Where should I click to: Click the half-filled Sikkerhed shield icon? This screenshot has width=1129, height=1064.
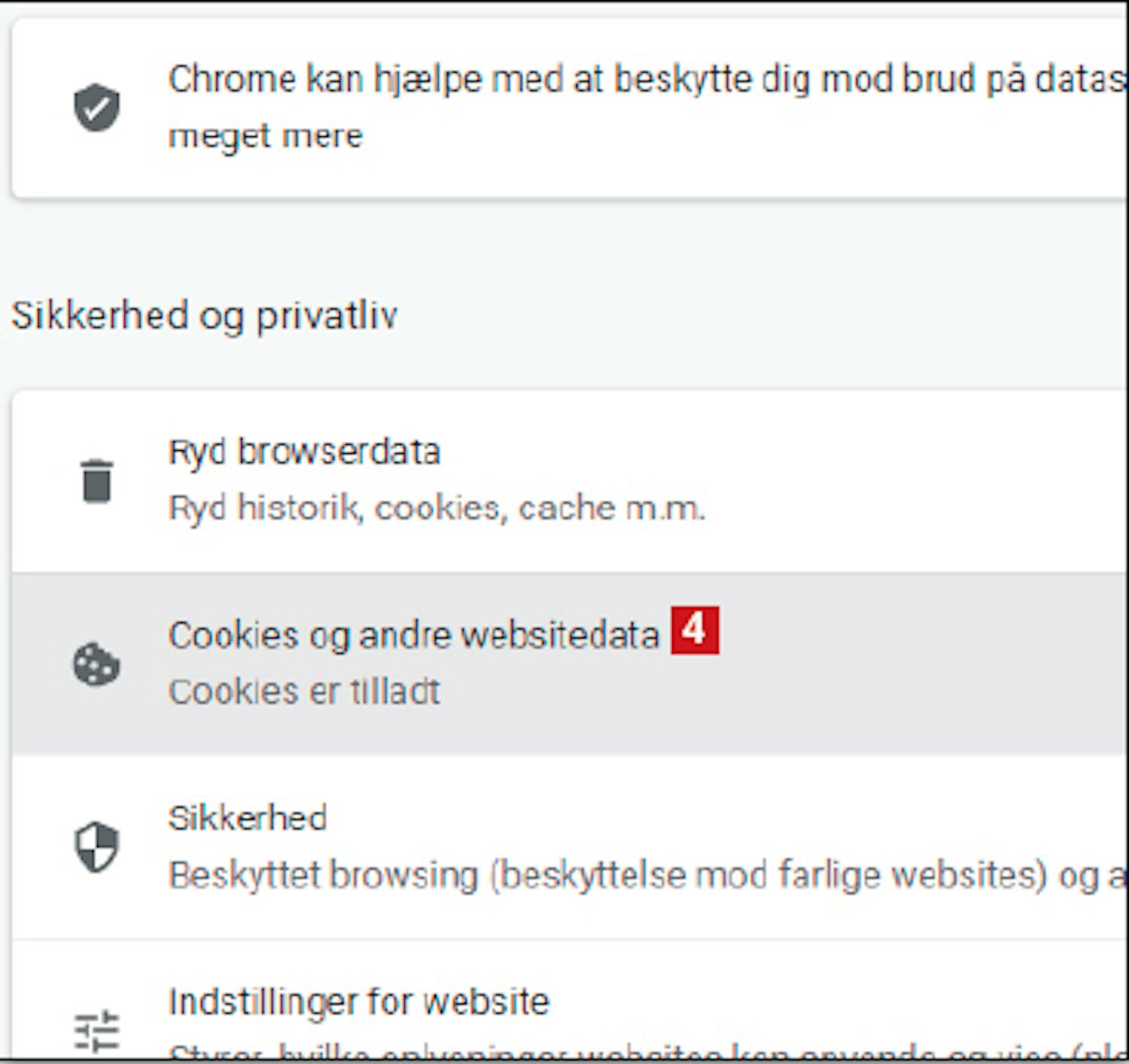[96, 847]
